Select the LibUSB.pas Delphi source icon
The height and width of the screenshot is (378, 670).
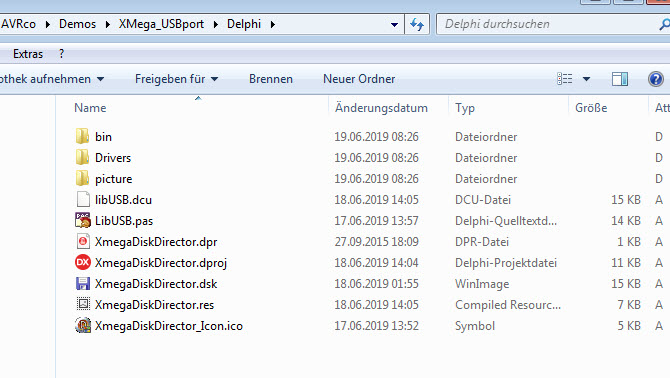82,220
